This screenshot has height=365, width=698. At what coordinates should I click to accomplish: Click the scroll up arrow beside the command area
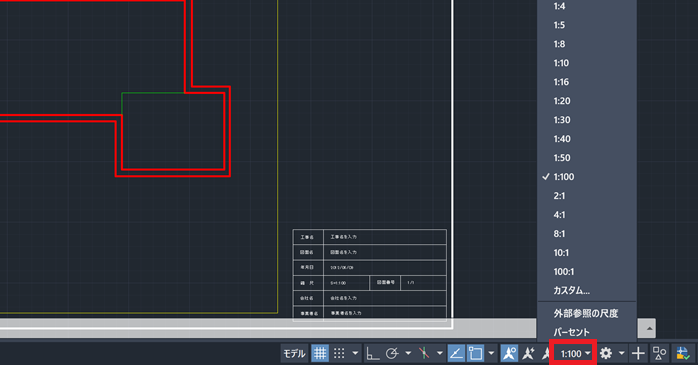point(649,329)
